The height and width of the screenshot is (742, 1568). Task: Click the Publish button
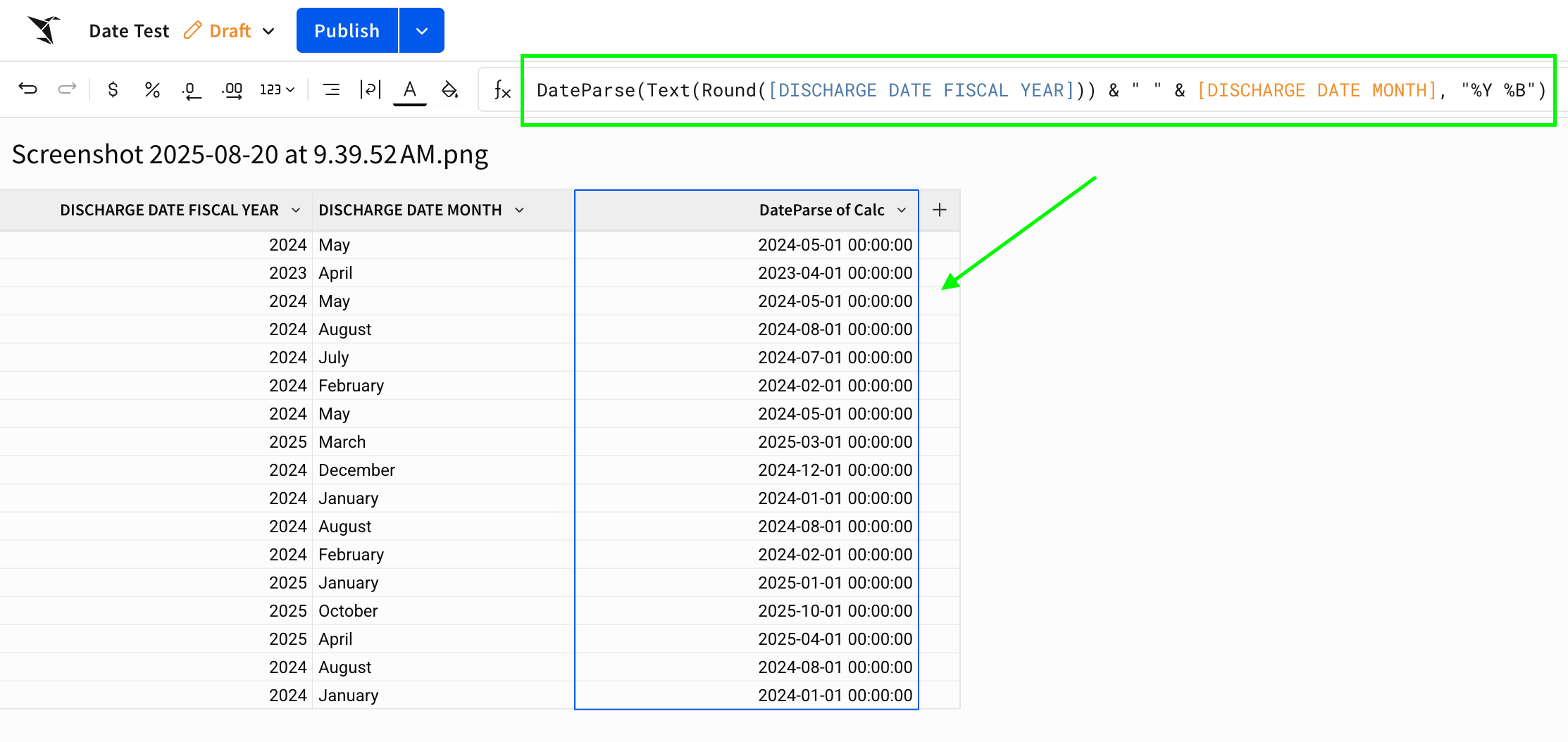click(x=347, y=30)
